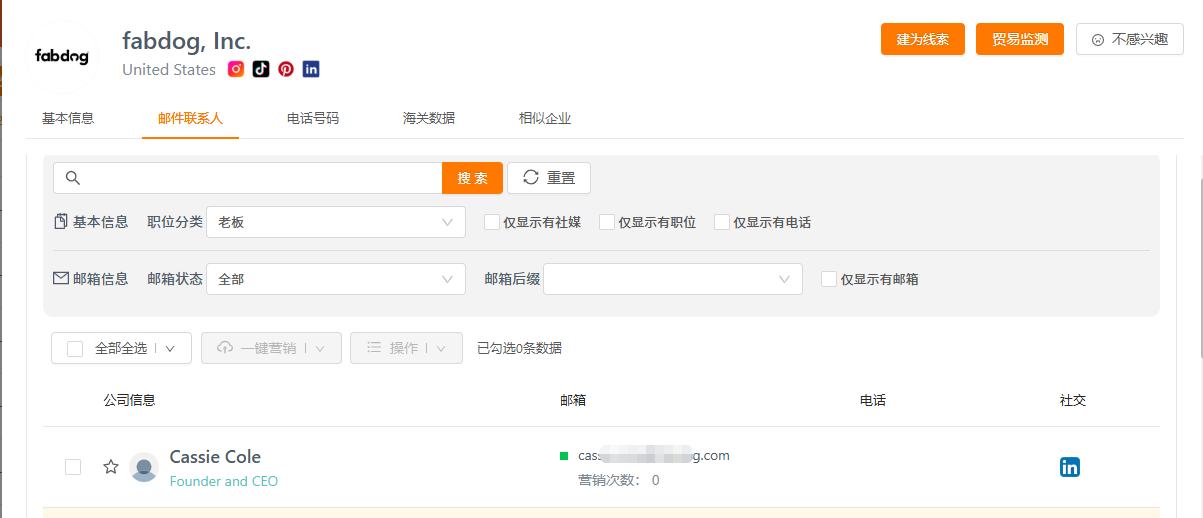
Task: Click the Founder and CEO title
Action: tap(224, 481)
